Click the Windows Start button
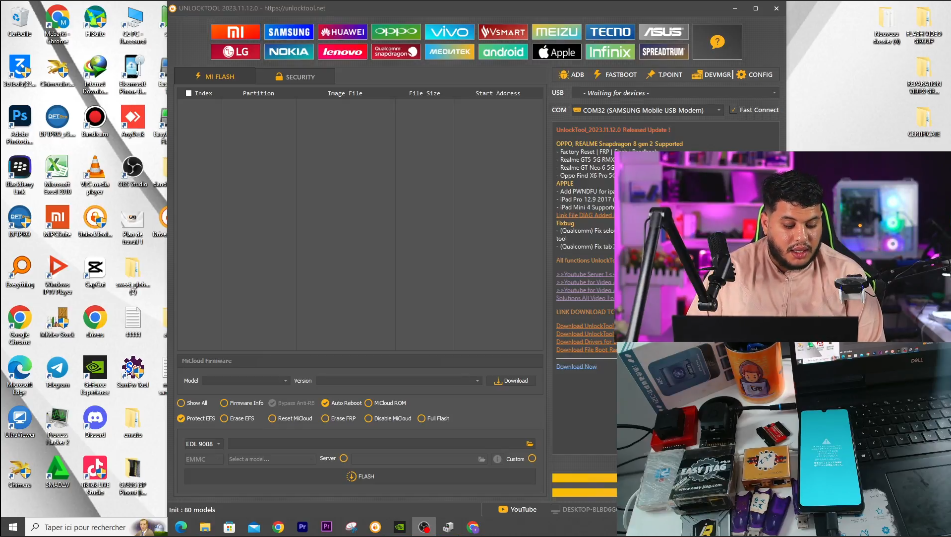Viewport: 951px width, 537px height. (x=12, y=527)
